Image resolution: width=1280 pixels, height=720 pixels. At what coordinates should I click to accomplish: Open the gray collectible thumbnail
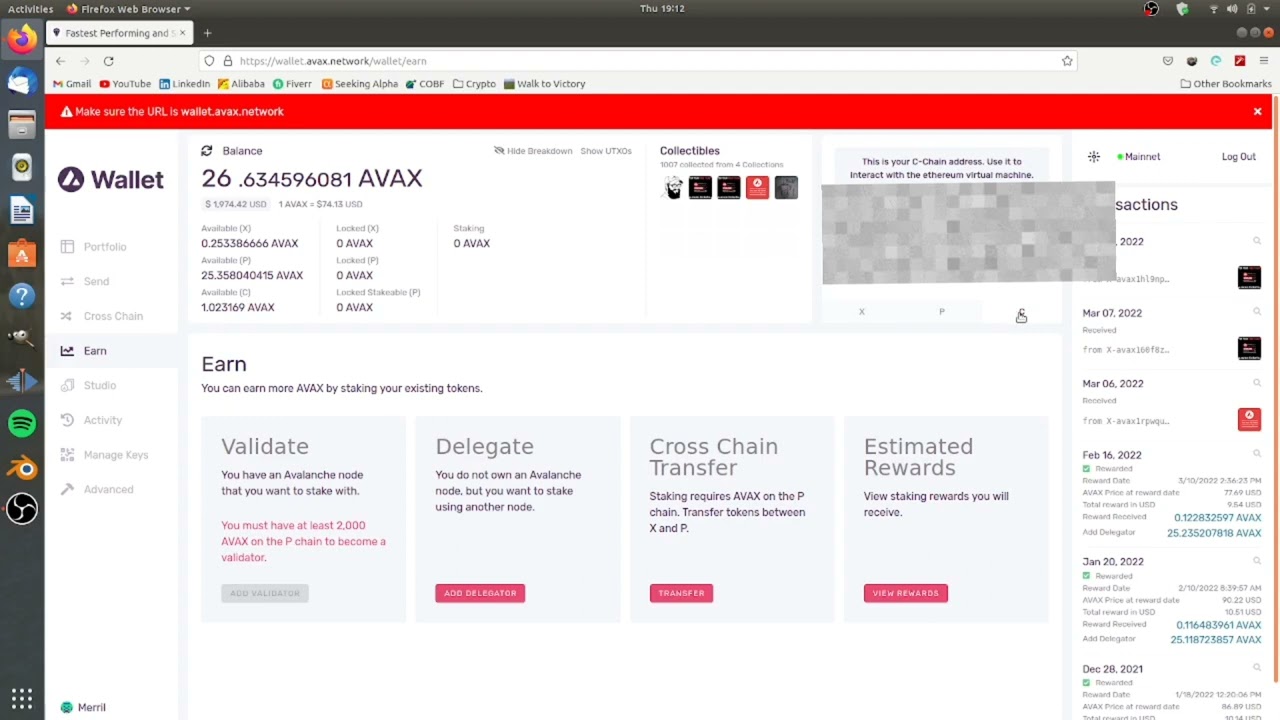pos(786,188)
